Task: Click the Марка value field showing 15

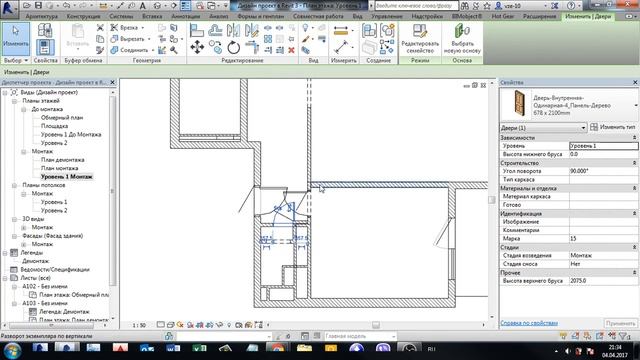Action: (604, 238)
